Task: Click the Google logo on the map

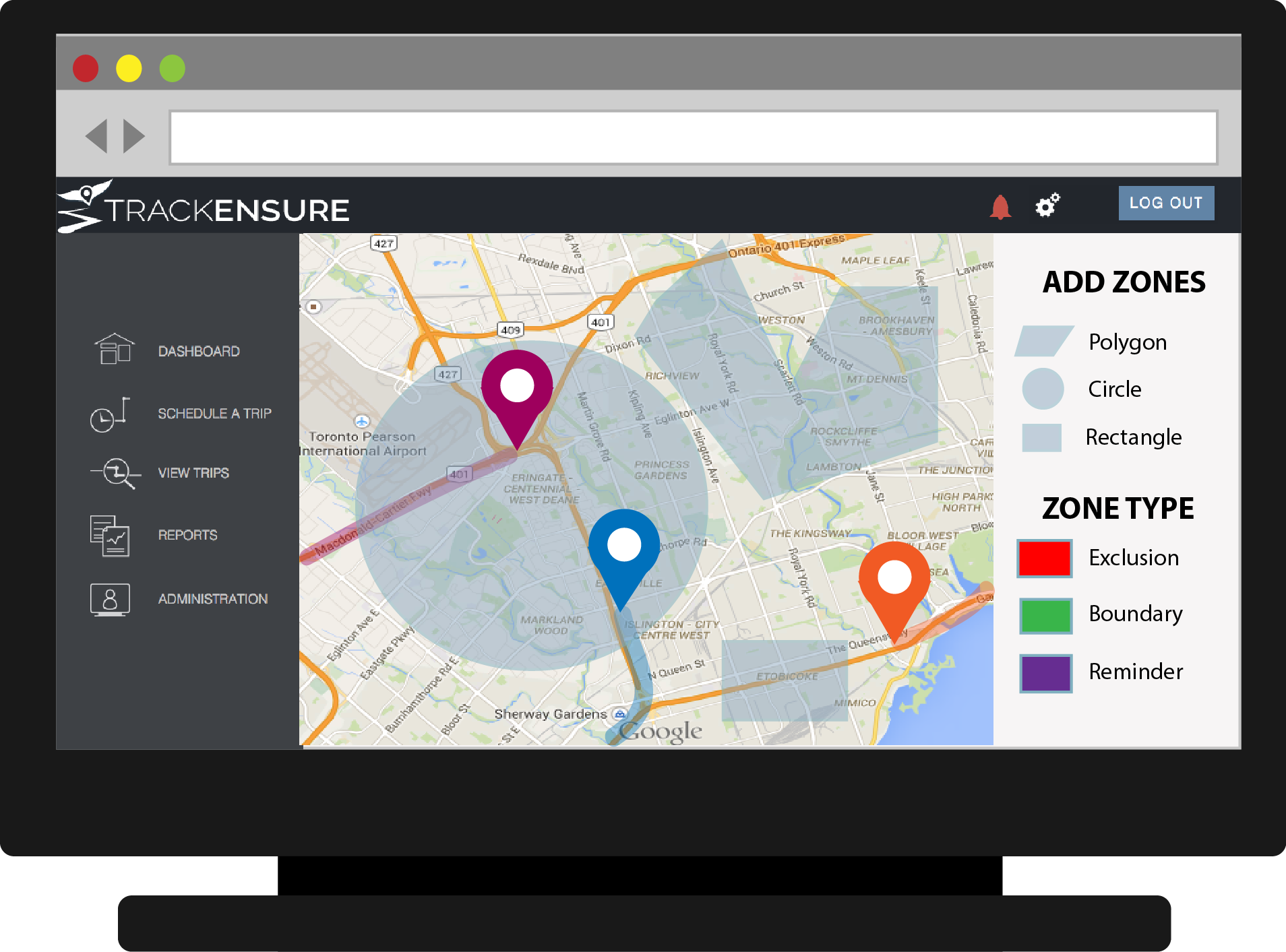Action: pos(661,732)
